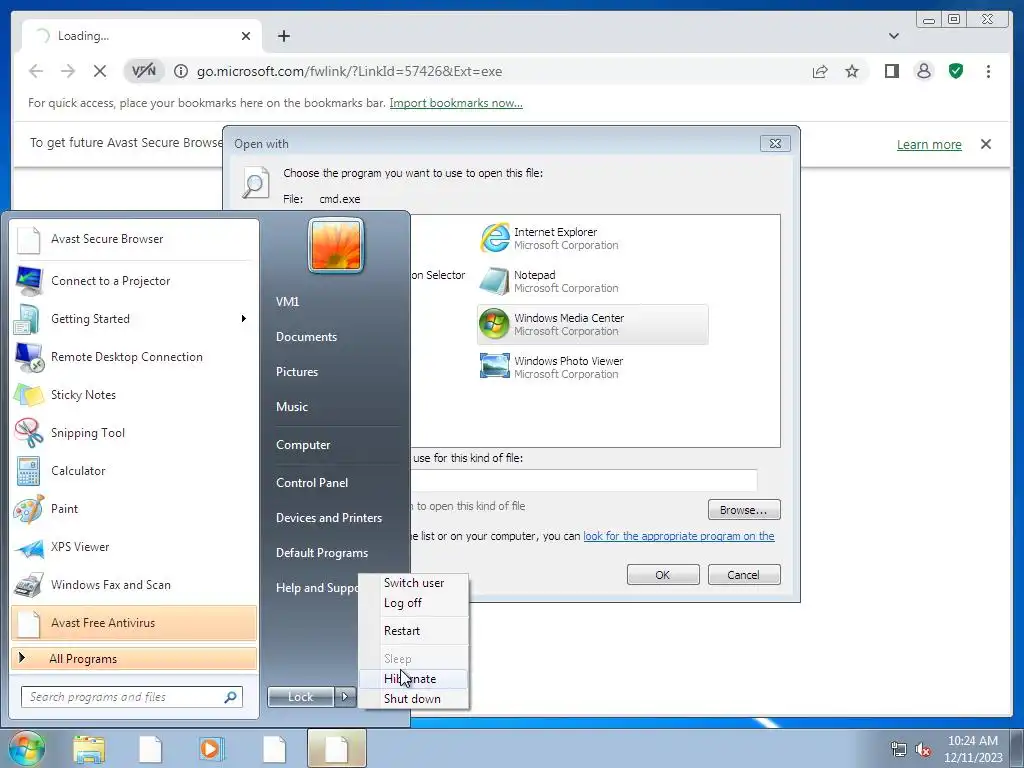
Task: Bookmark this page with star icon
Action: pos(852,71)
